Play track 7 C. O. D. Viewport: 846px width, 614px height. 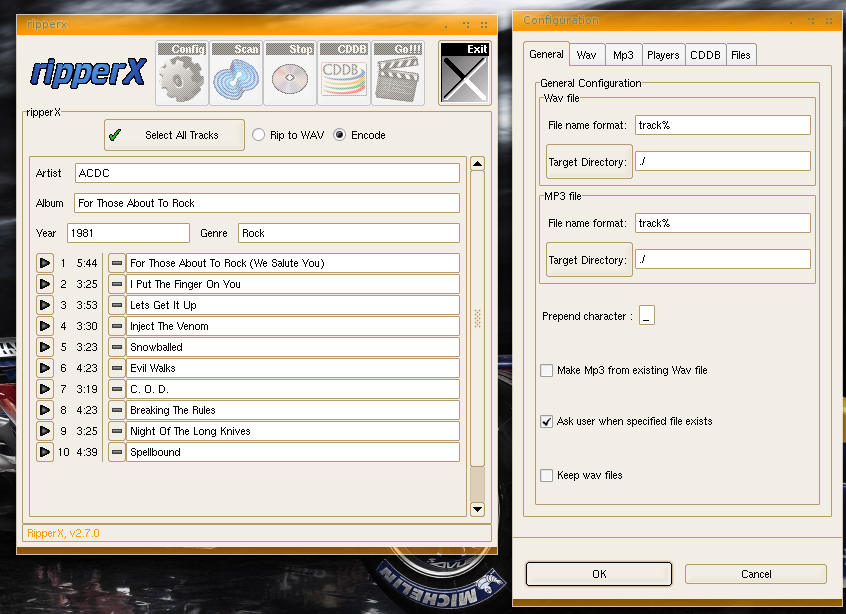tap(45, 390)
